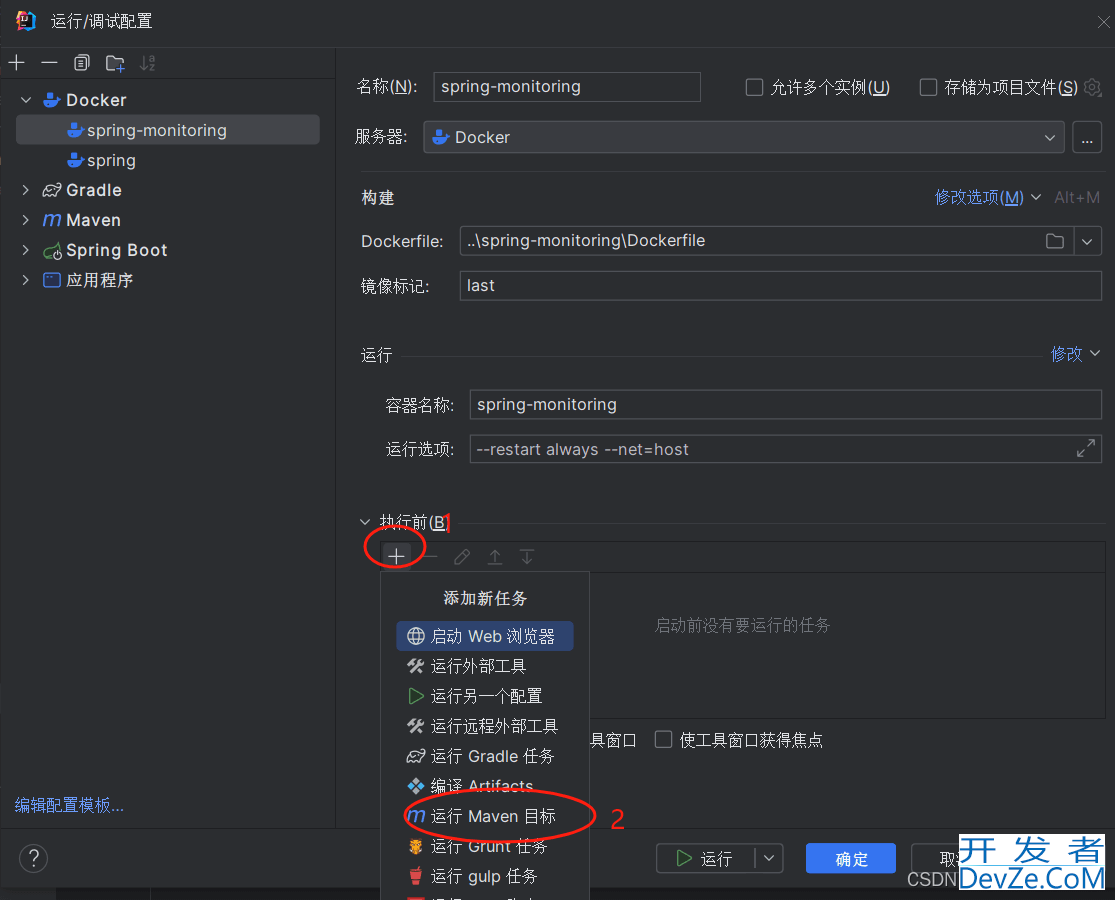Click the 容器名称 container name field
The width and height of the screenshot is (1115, 900).
click(785, 405)
